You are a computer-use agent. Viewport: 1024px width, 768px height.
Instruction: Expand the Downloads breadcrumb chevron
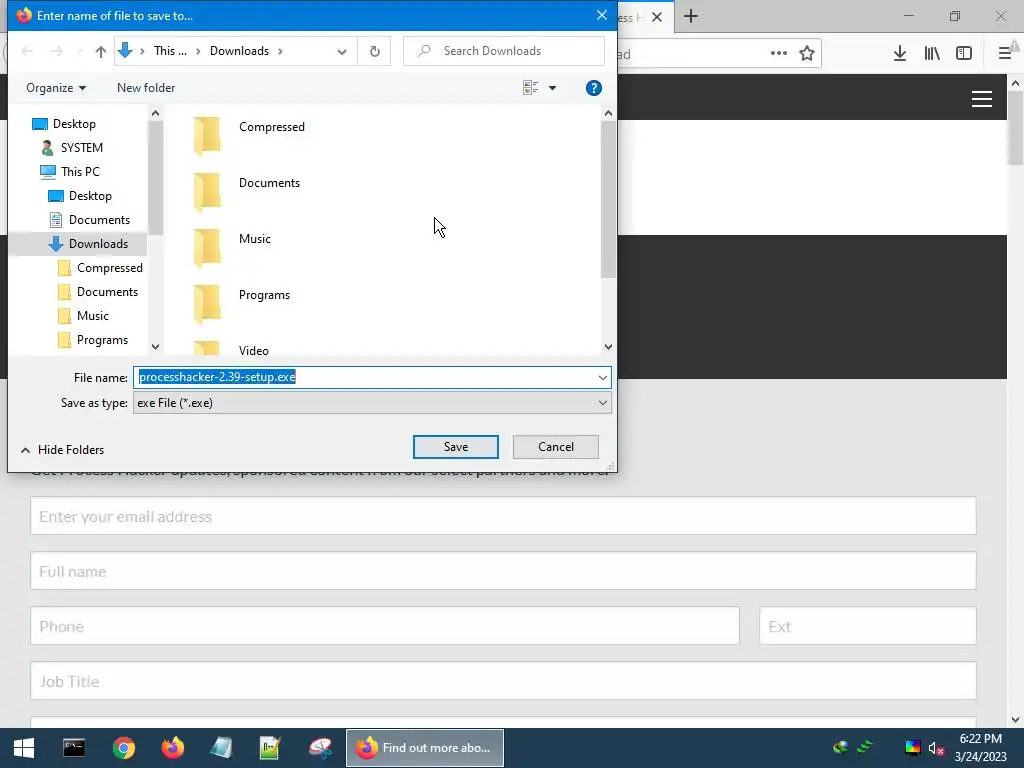tap(280, 51)
